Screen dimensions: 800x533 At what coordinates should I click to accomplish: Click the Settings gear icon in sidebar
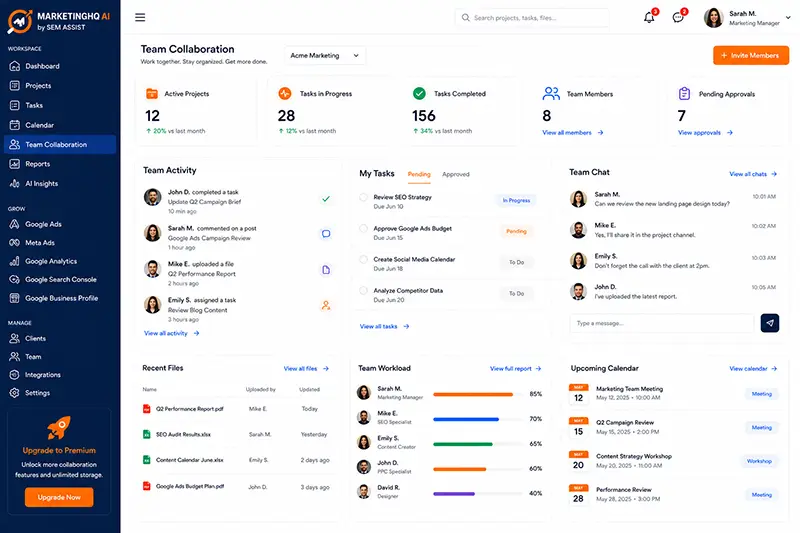[x=14, y=393]
